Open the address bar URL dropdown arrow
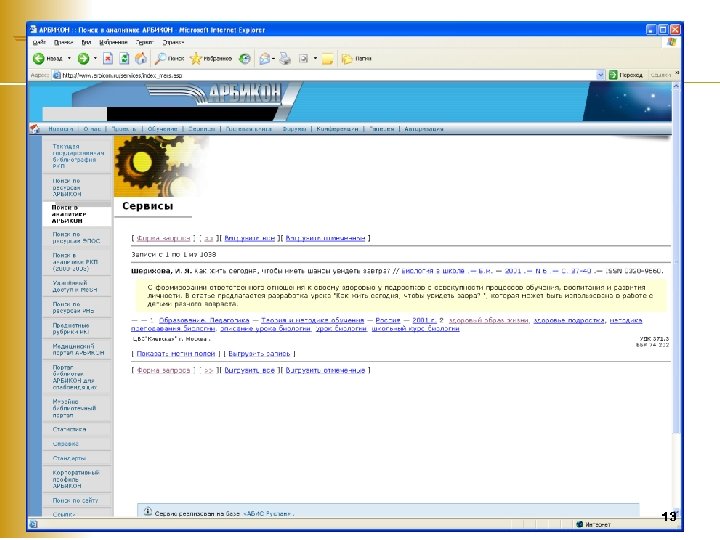Viewport: 720px width, 540px height. point(600,74)
